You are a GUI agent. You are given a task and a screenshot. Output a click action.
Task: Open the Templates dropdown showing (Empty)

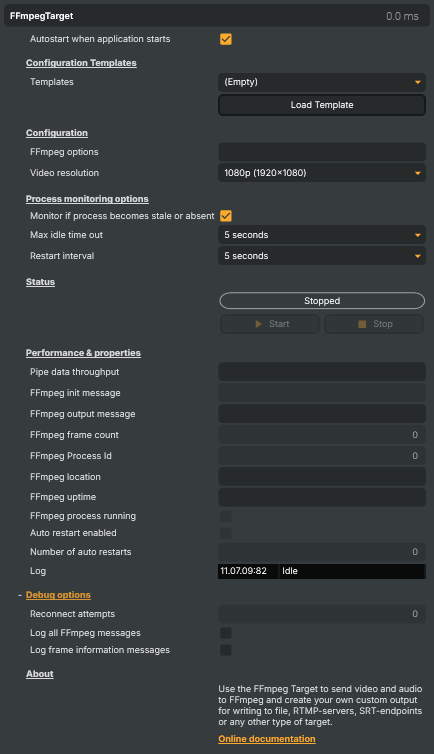click(x=322, y=82)
